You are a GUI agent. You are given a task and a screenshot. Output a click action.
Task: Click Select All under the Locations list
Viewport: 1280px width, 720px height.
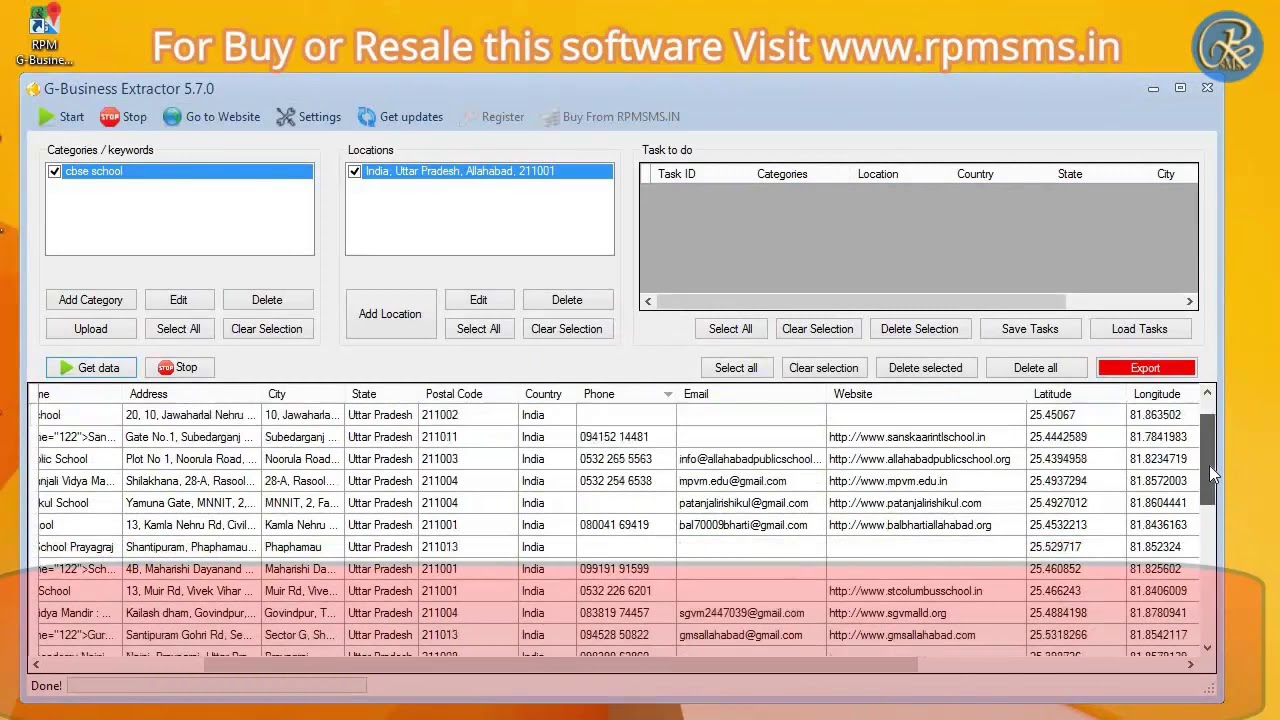[x=478, y=329]
